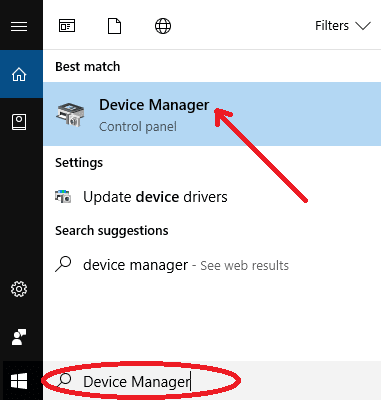This screenshot has height=400, width=381.
Task: Click the Control panel subtitle text
Action: pyautogui.click(x=138, y=127)
